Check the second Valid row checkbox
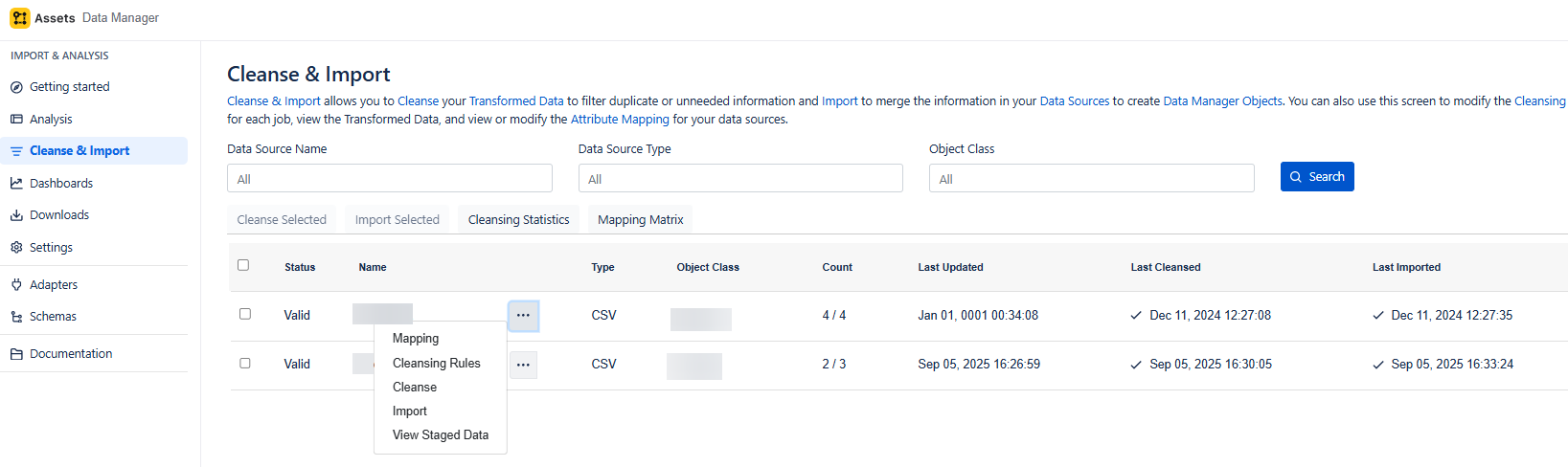1568x467 pixels. [245, 364]
